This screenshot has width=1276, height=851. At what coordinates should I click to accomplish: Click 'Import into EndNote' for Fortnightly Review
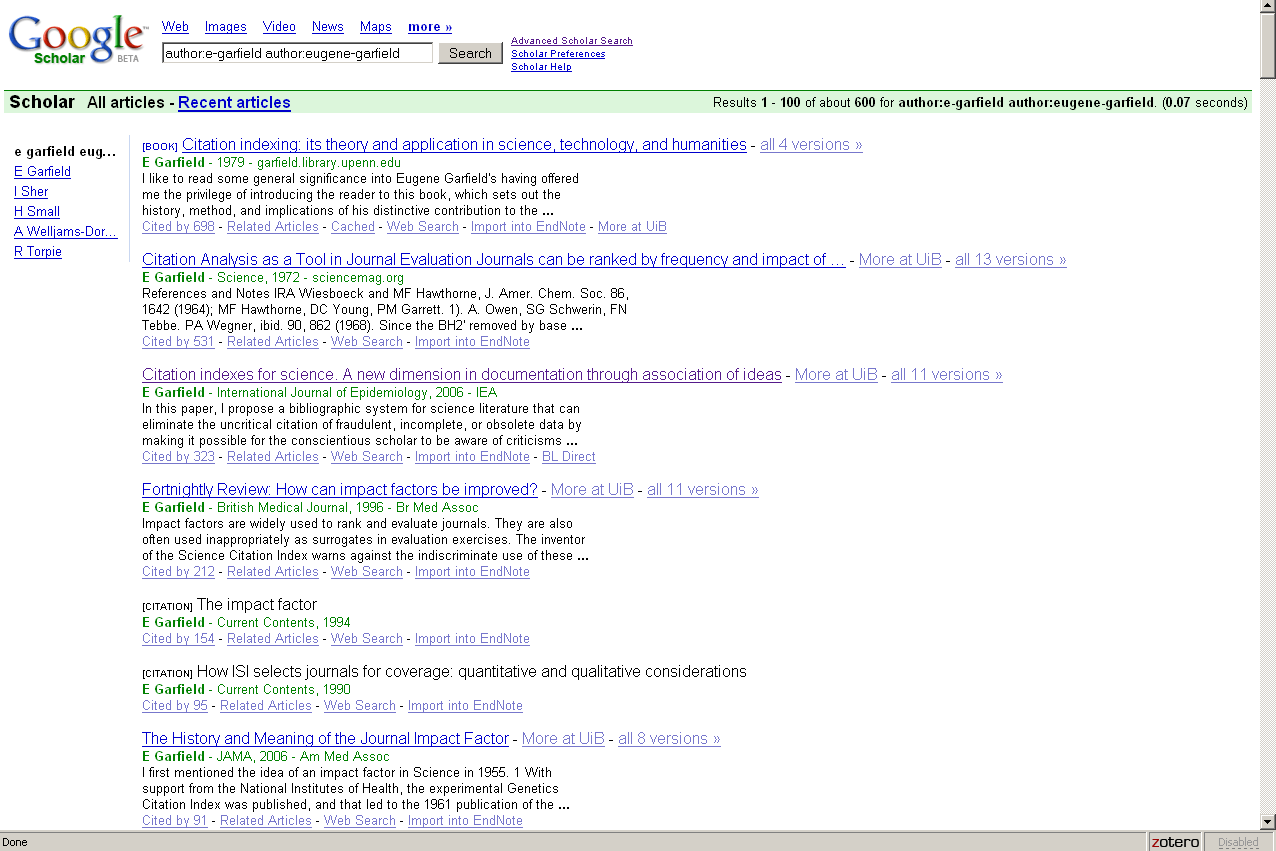(472, 572)
